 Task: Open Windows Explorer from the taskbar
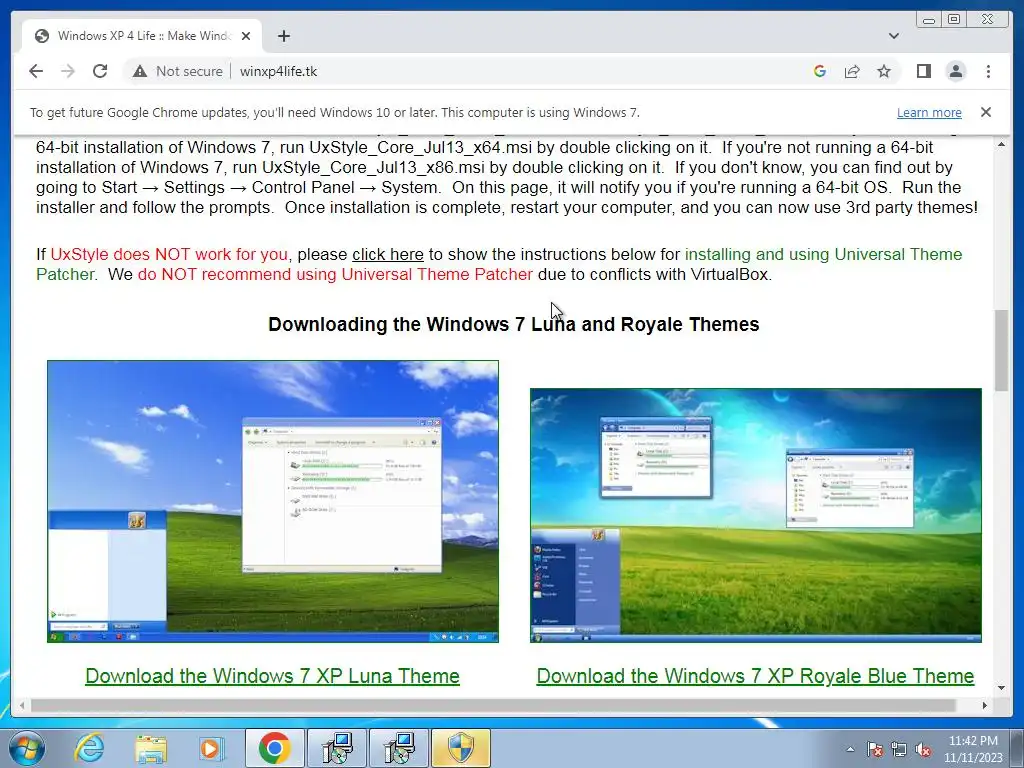coord(151,748)
